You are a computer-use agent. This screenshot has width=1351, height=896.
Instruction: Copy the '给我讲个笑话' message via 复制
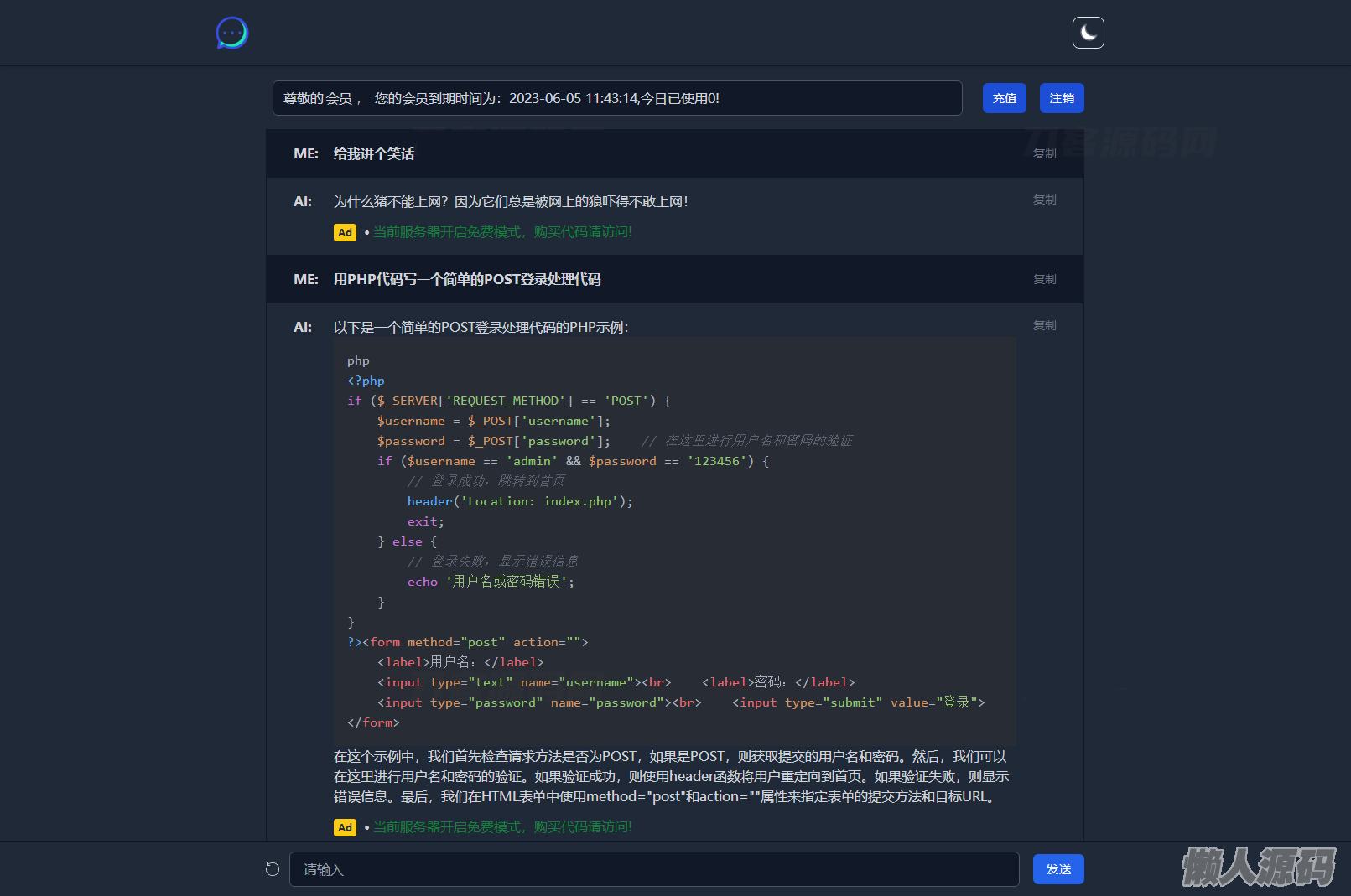pos(1044,153)
